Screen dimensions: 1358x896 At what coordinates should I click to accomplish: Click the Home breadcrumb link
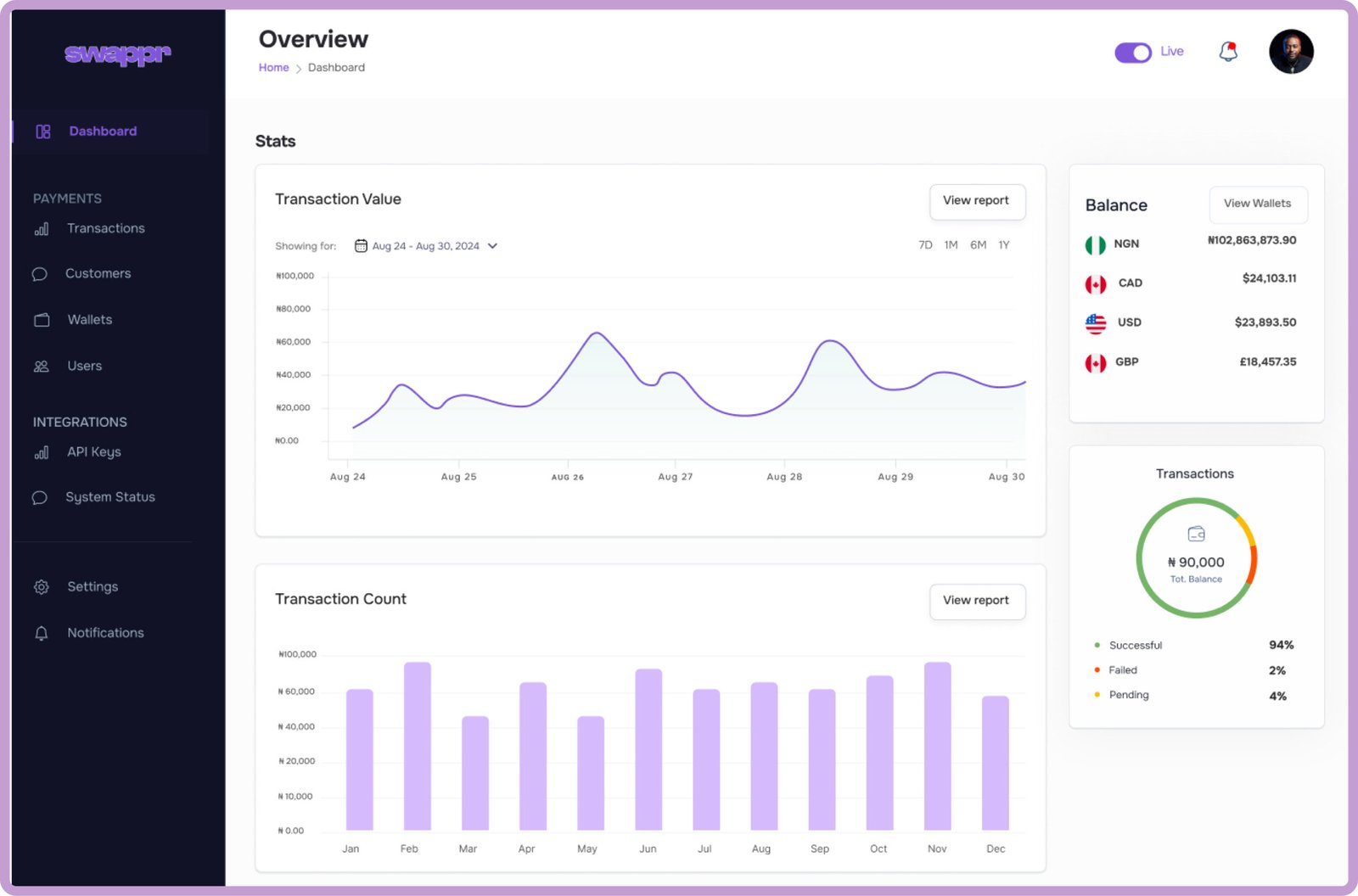(x=273, y=68)
